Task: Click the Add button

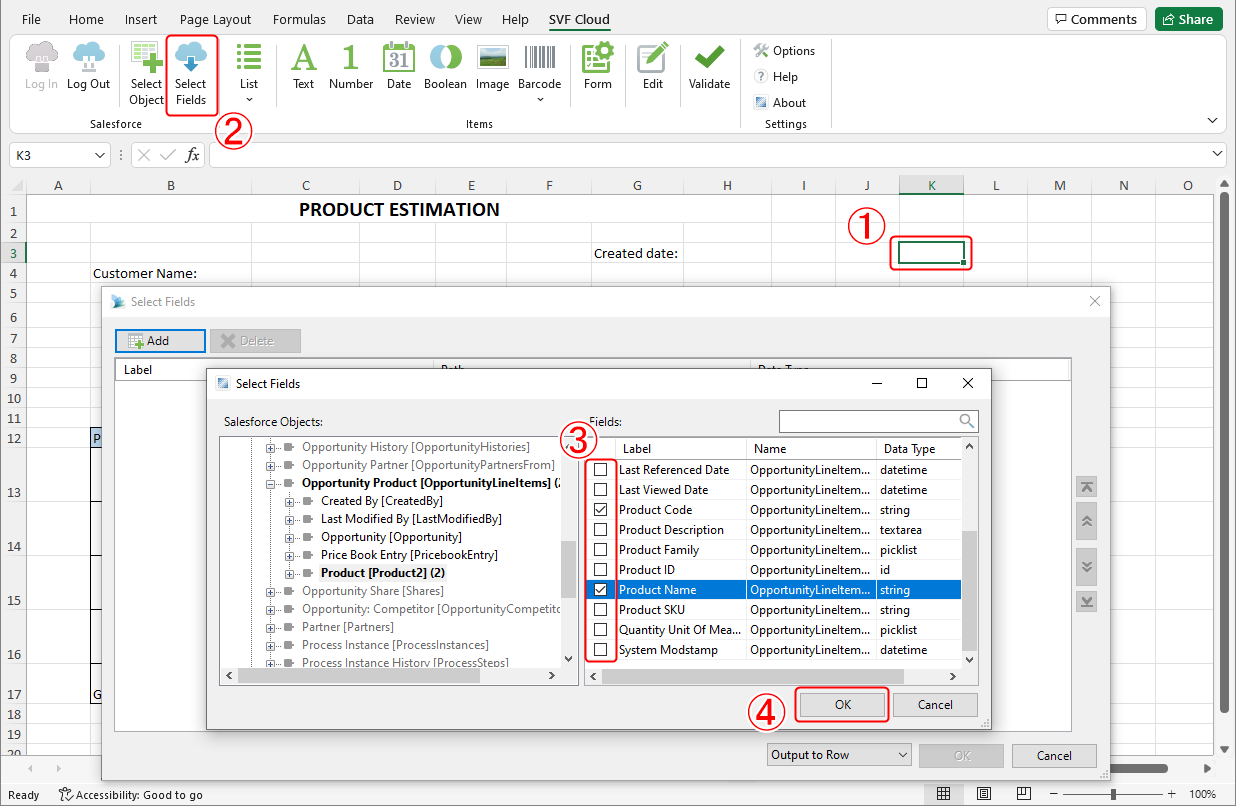Action: [x=160, y=341]
